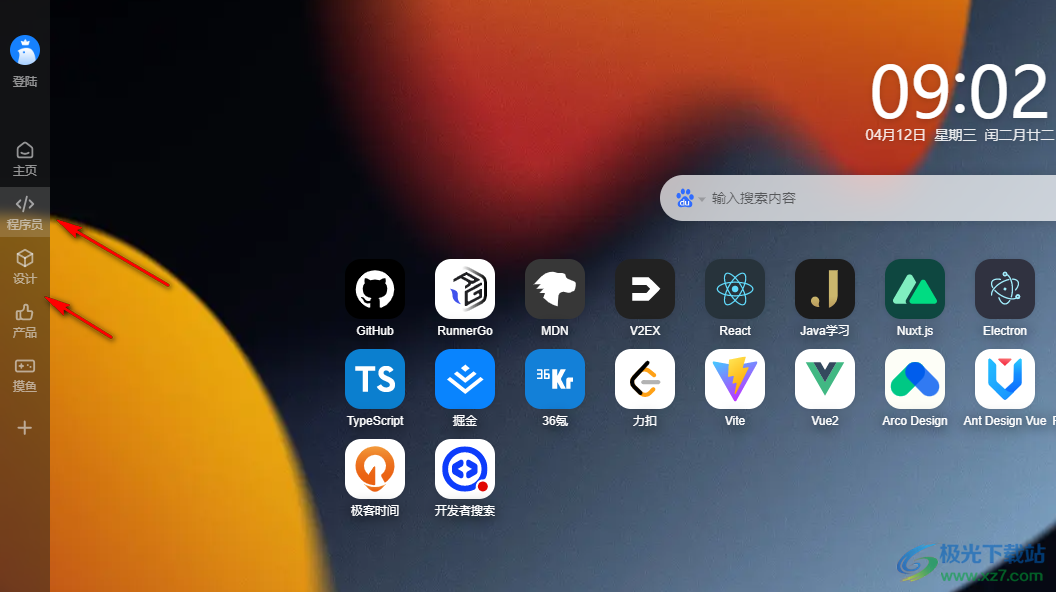The height and width of the screenshot is (592, 1056).
Task: Click the 登陆 avatar to sign in
Action: tap(25, 50)
